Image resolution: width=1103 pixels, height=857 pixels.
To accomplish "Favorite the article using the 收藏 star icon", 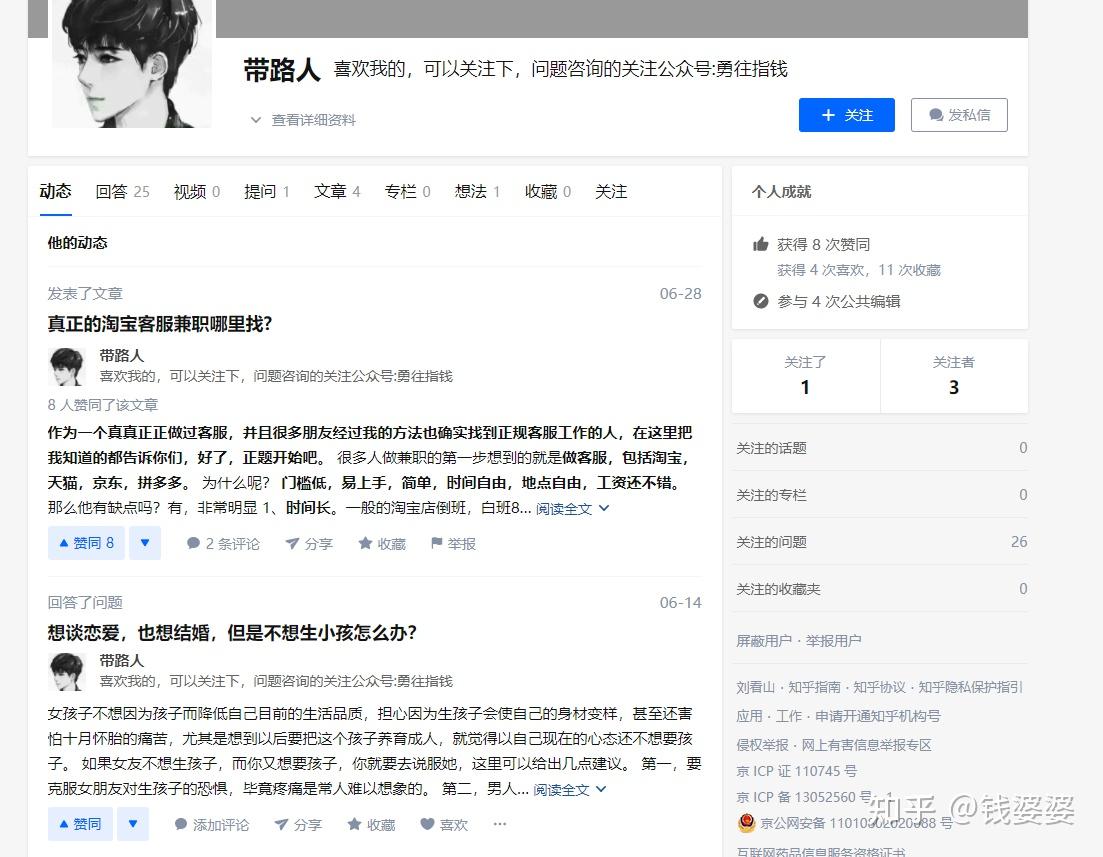I will [381, 543].
